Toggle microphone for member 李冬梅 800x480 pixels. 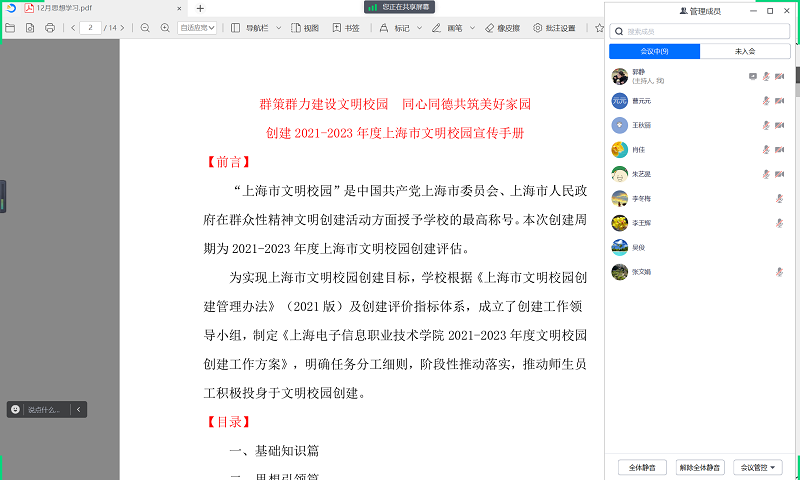click(779, 198)
